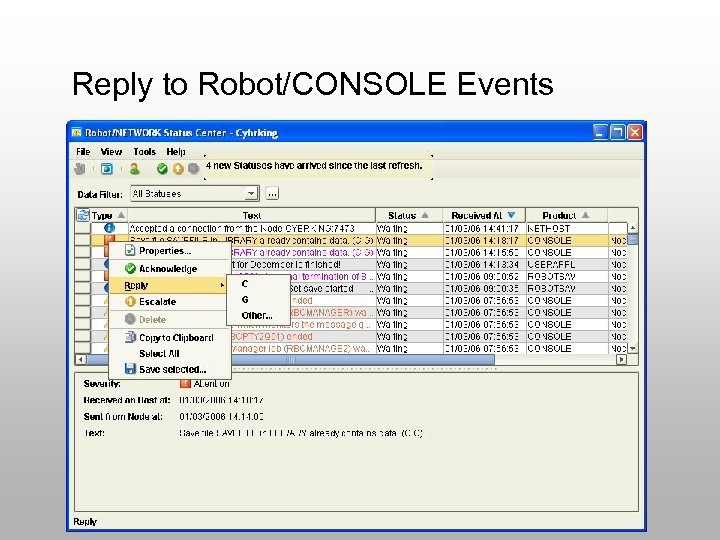Image resolution: width=720 pixels, height=540 pixels.
Task: Click the orange Escalate arrow toolbar icon
Action: coord(178,169)
